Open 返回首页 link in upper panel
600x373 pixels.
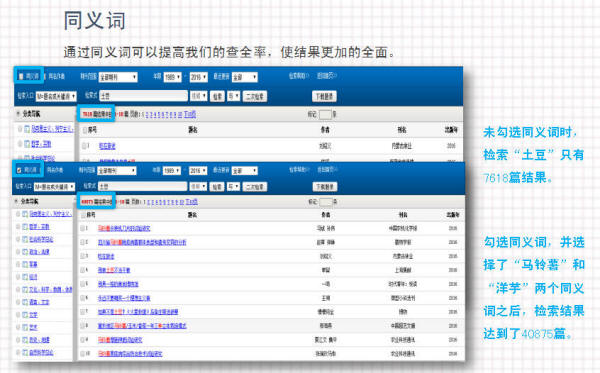tap(326, 76)
